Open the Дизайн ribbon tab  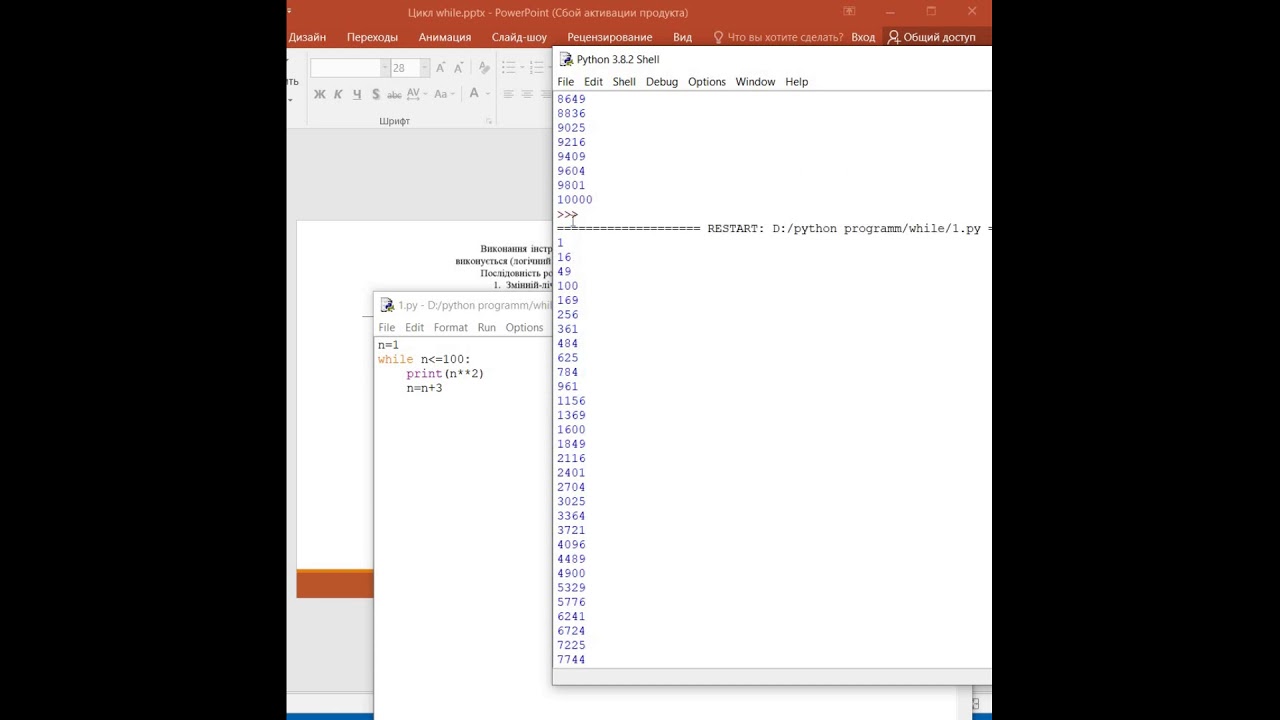307,37
